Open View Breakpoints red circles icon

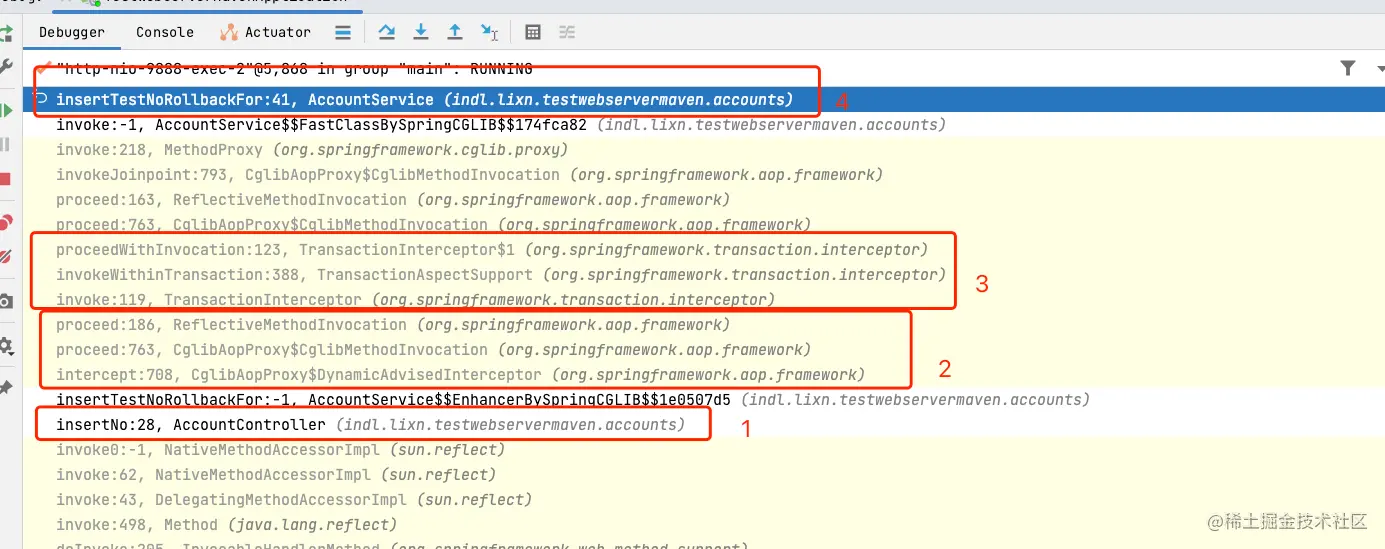(5, 222)
